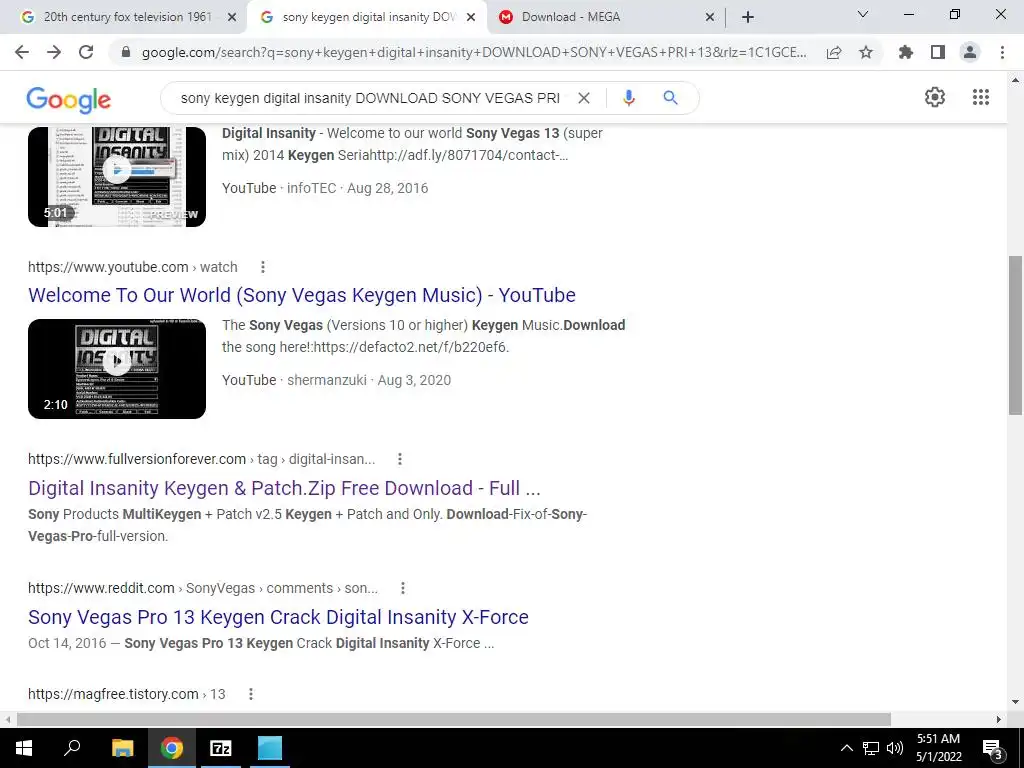The width and height of the screenshot is (1024, 768).
Task: Go to Google homepage logo
Action: pyautogui.click(x=69, y=99)
